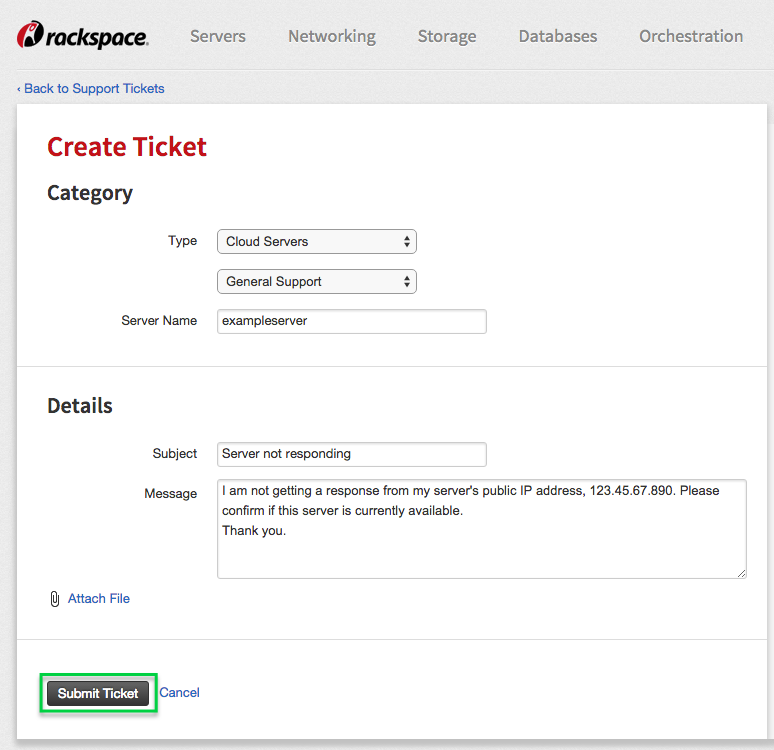Click the Create Ticket heading
Viewport: 774px width, 750px height.
(x=127, y=147)
